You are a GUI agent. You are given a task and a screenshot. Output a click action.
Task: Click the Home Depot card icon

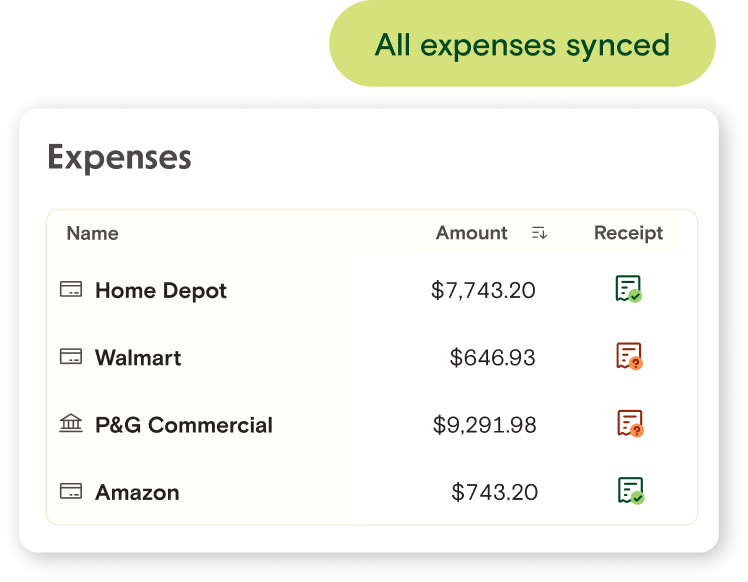pyautogui.click(x=70, y=290)
